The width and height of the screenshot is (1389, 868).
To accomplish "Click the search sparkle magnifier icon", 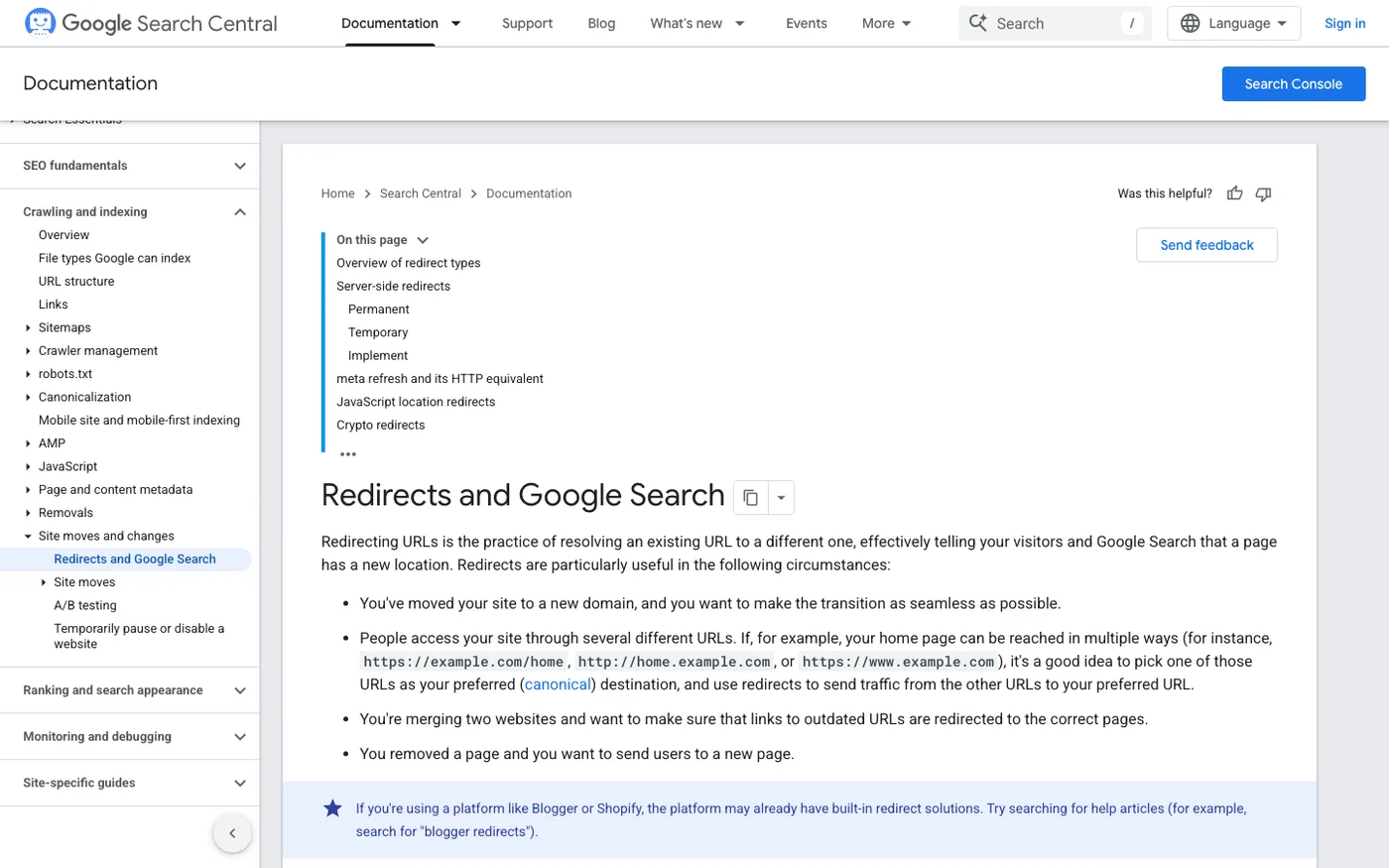I will [978, 23].
